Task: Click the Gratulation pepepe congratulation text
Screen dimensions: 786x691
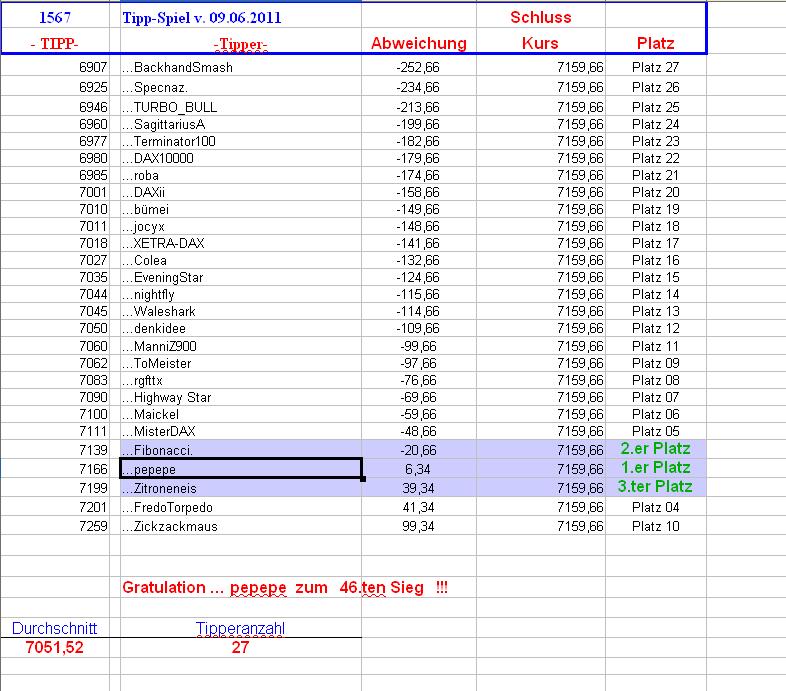Action: pos(285,587)
